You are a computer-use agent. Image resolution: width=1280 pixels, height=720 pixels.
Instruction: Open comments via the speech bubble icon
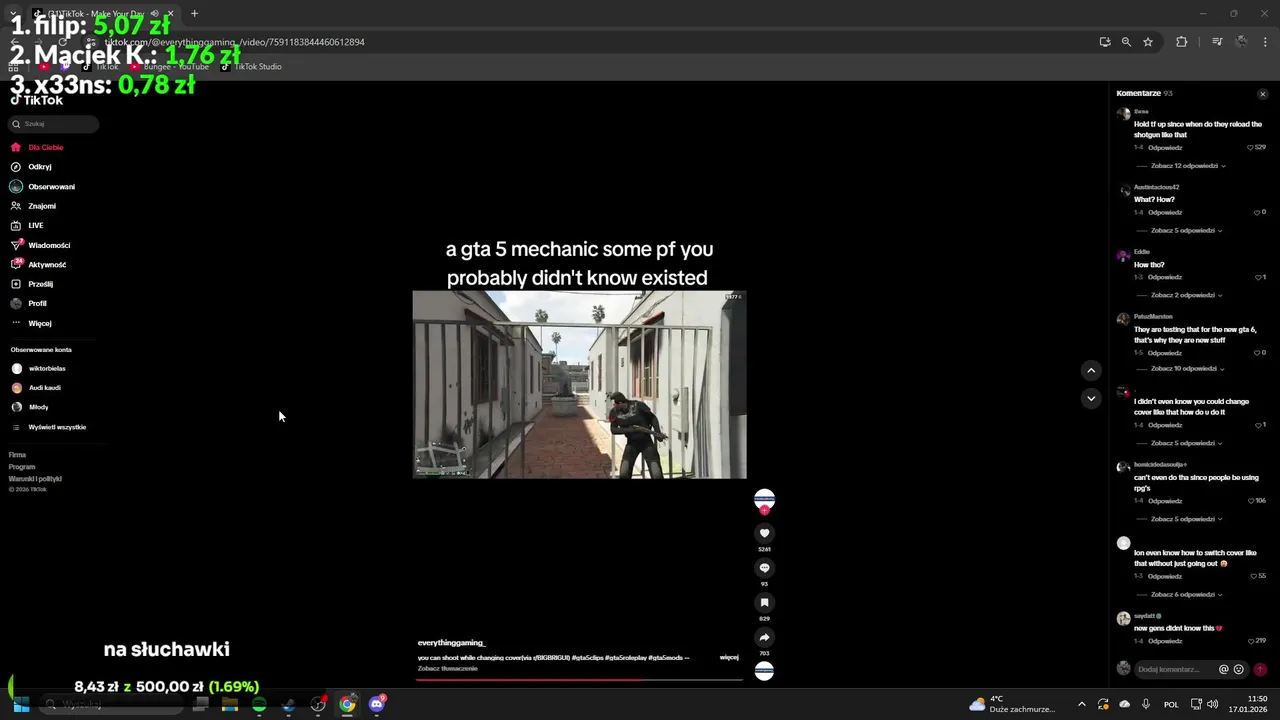pyautogui.click(x=764, y=568)
